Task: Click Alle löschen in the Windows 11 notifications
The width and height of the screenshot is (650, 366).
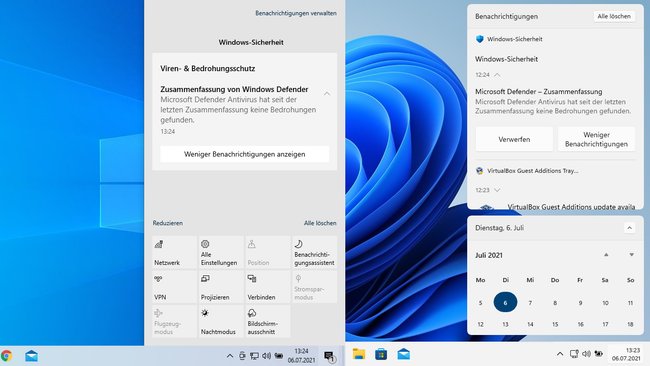Action: [x=614, y=16]
